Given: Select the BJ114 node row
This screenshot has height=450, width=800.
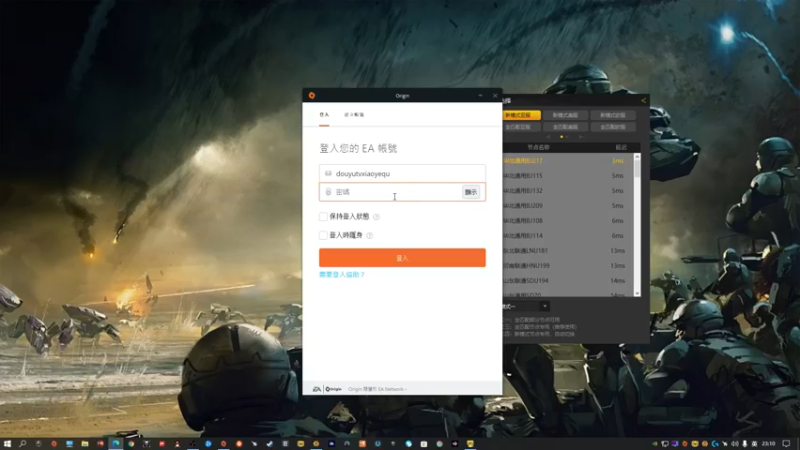Looking at the screenshot, I should (x=568, y=236).
